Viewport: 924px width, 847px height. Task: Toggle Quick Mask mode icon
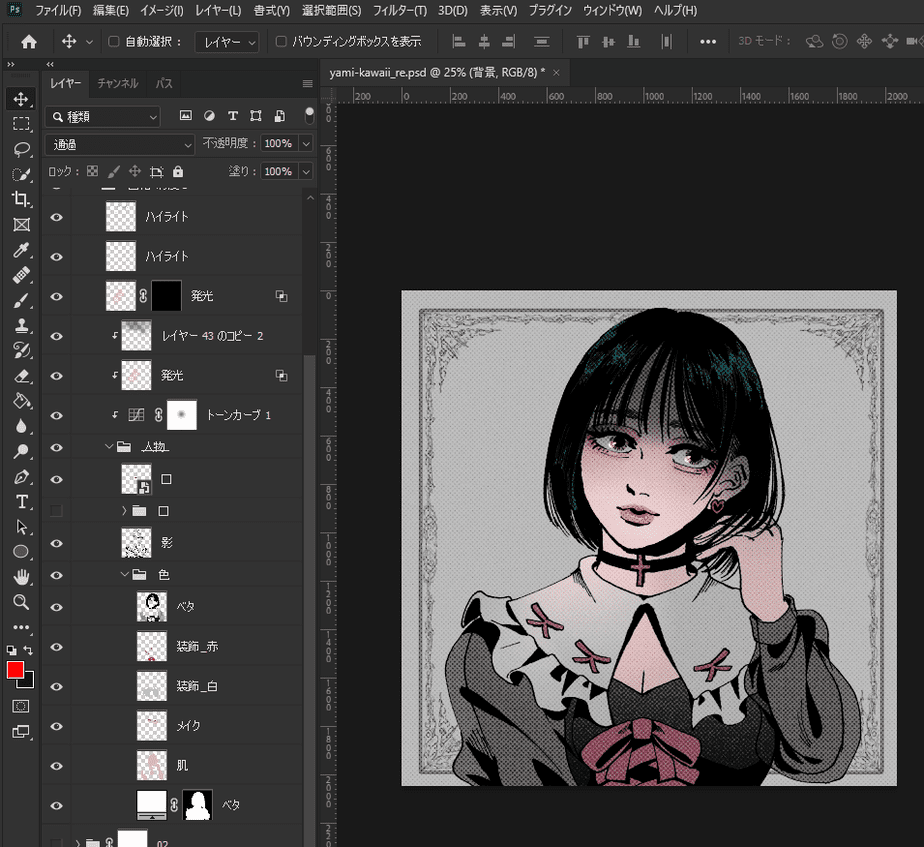click(x=21, y=706)
